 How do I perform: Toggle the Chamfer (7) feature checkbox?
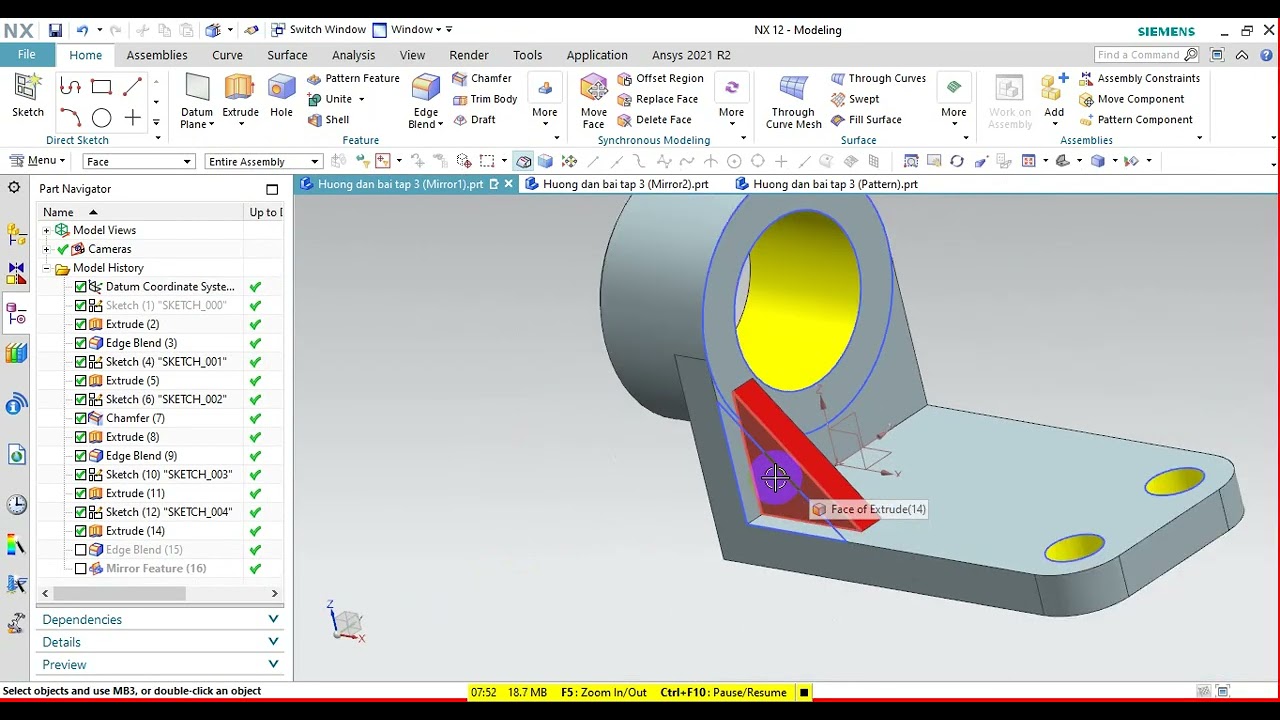pyautogui.click(x=81, y=418)
